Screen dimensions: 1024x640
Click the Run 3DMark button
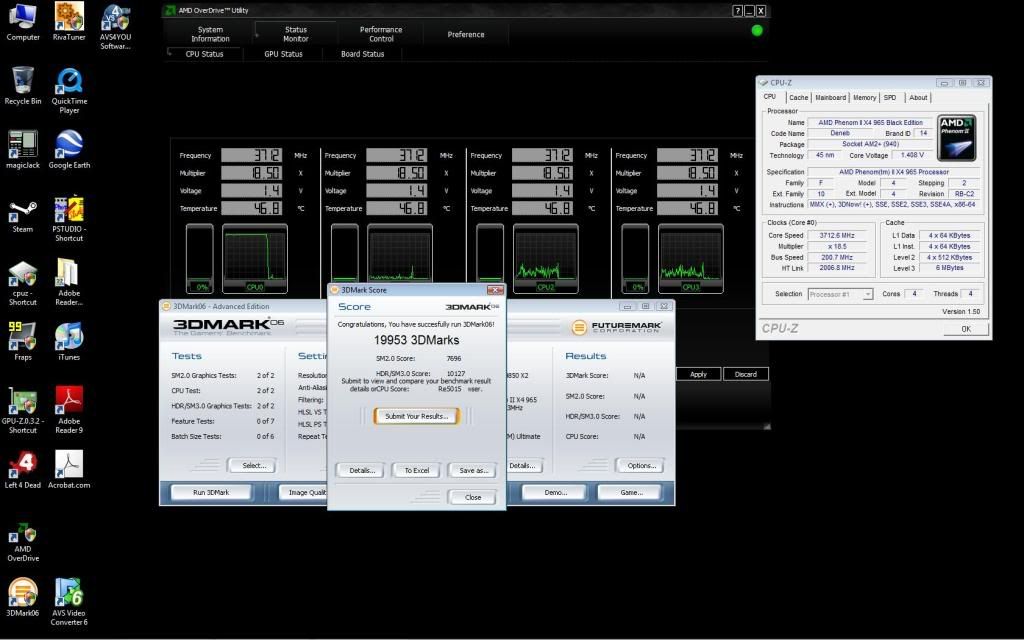click(211, 492)
